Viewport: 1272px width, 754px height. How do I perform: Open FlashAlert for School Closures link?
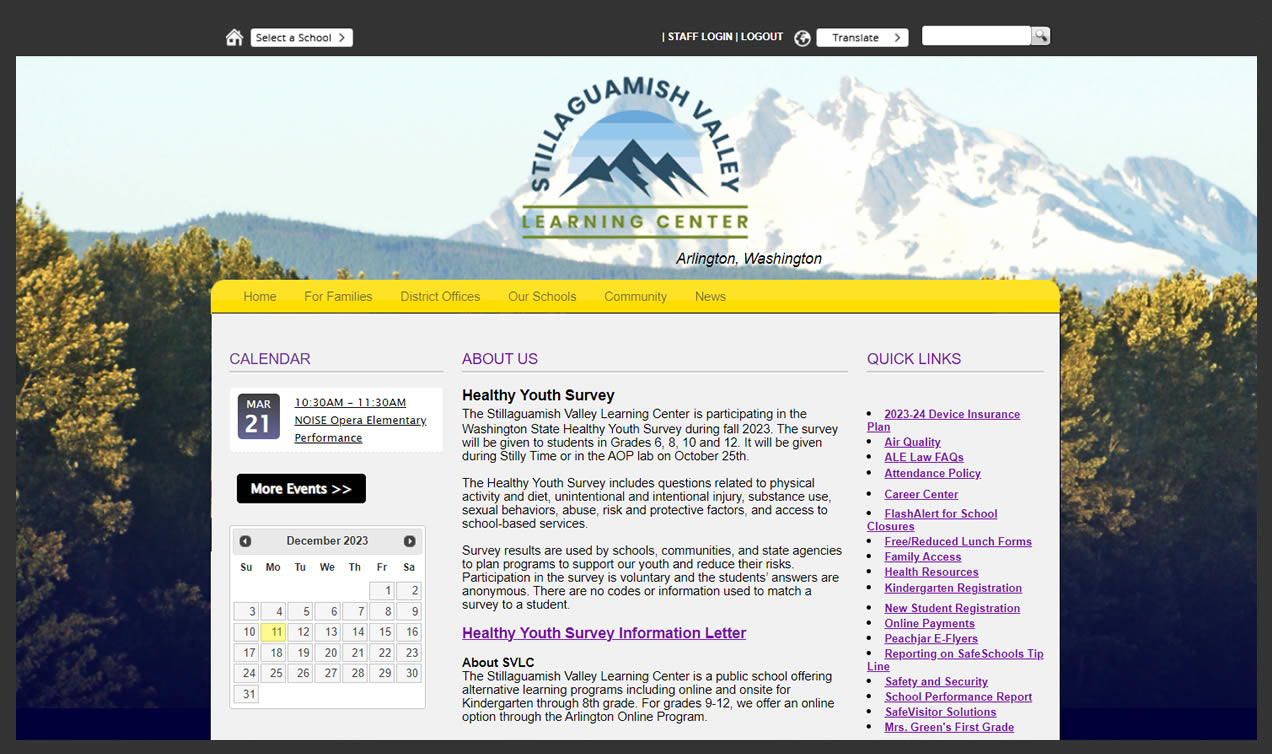point(932,520)
